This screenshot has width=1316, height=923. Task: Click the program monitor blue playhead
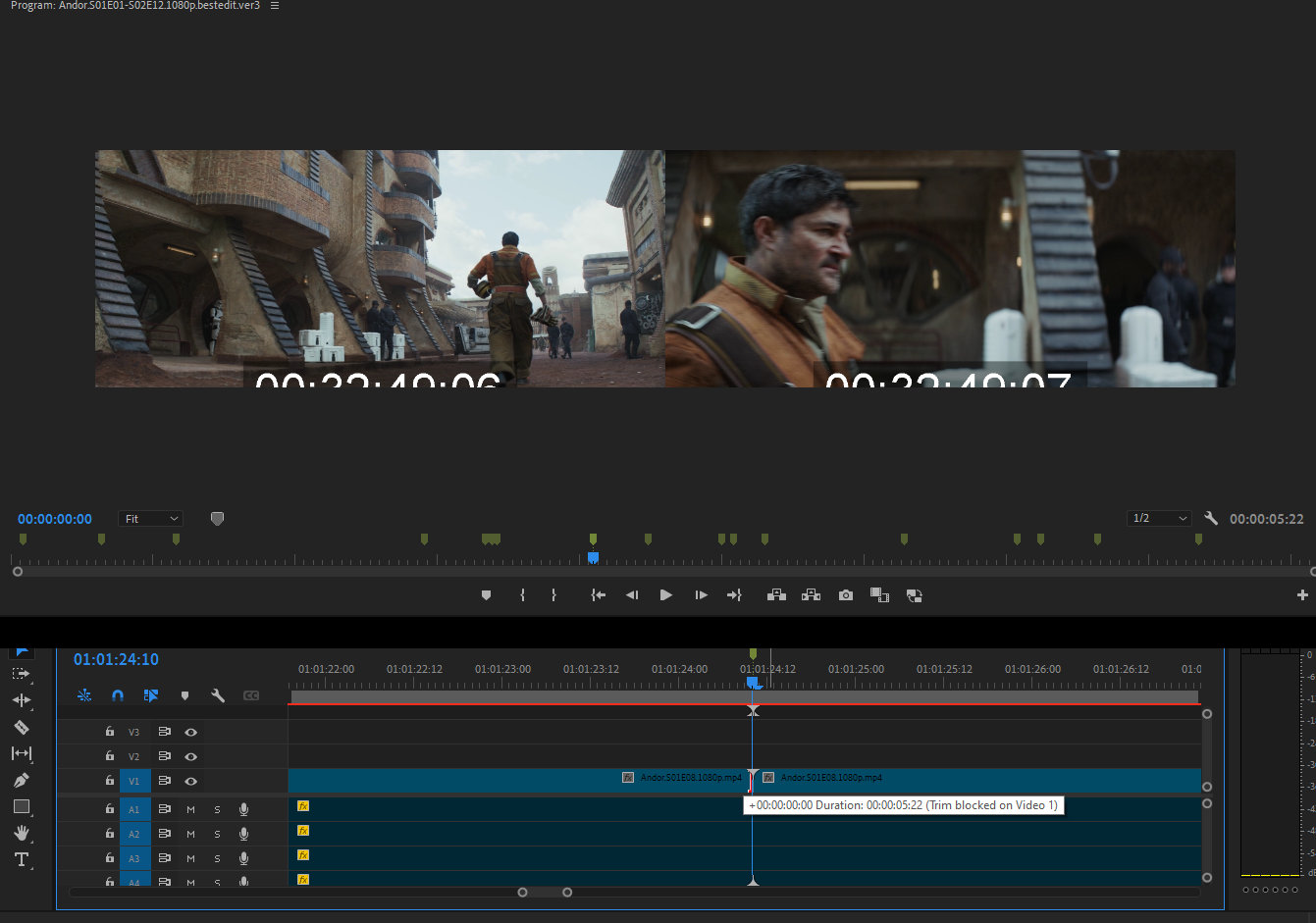pos(593,557)
